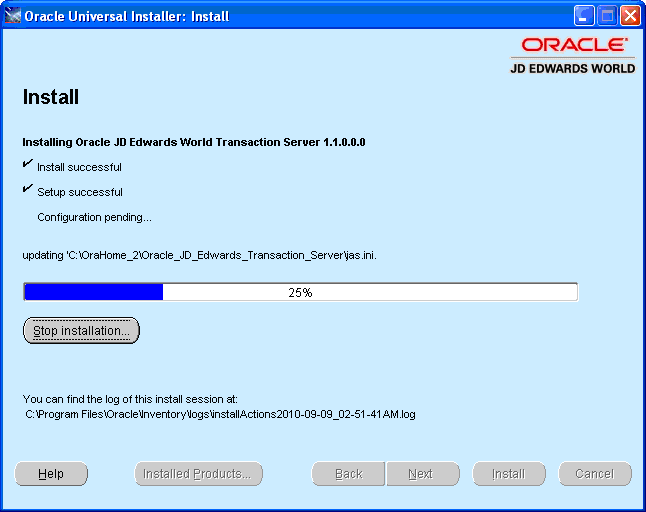Click the Oracle JD Edwards World logo
The width and height of the screenshot is (646, 512).
point(573,56)
